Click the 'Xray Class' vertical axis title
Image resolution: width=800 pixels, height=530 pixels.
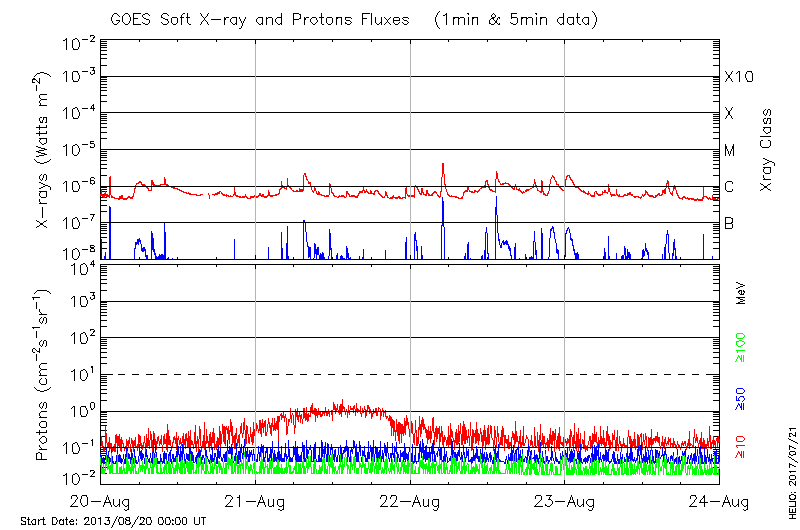[x=767, y=150]
